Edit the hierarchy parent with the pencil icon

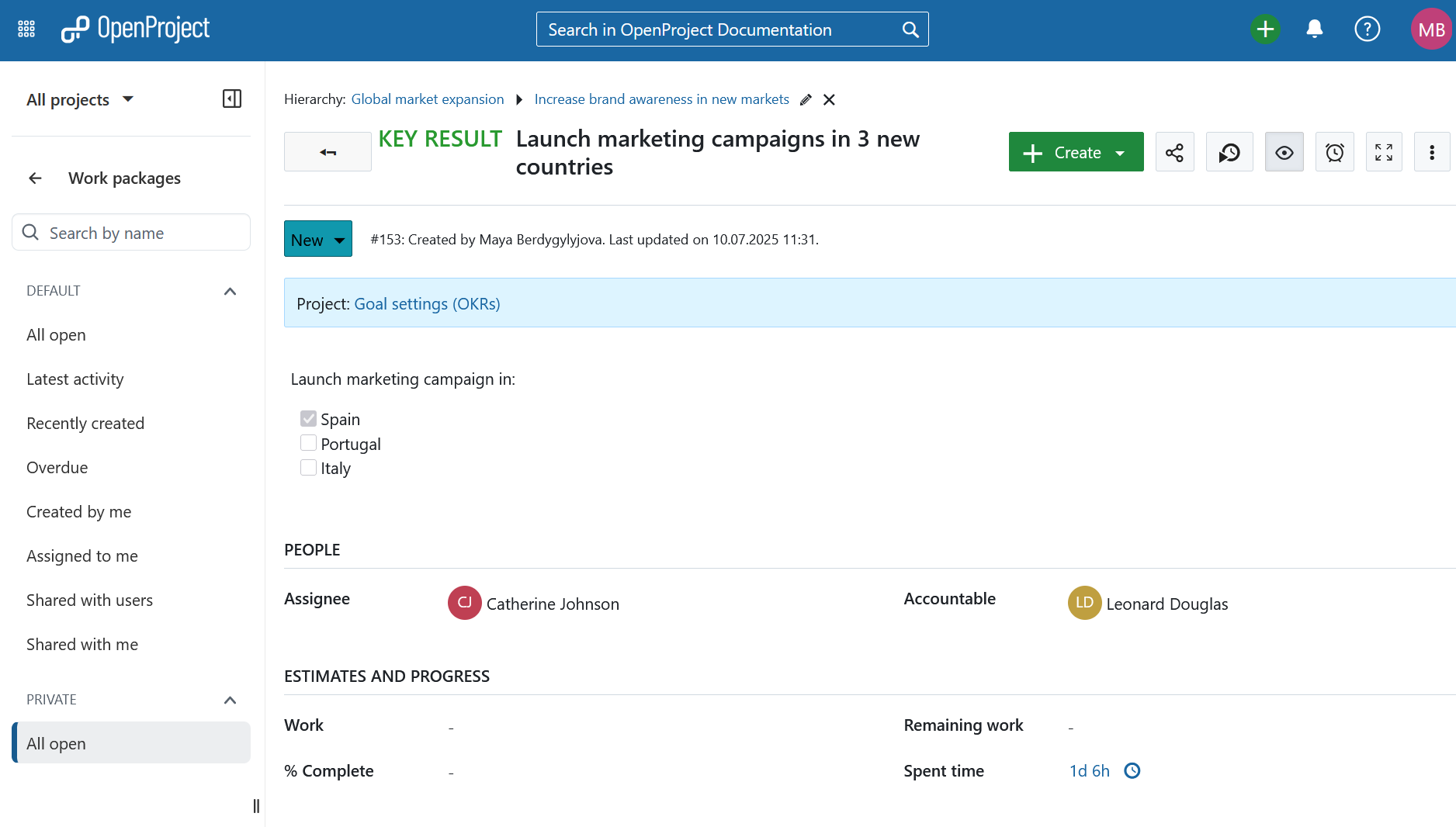click(x=806, y=99)
